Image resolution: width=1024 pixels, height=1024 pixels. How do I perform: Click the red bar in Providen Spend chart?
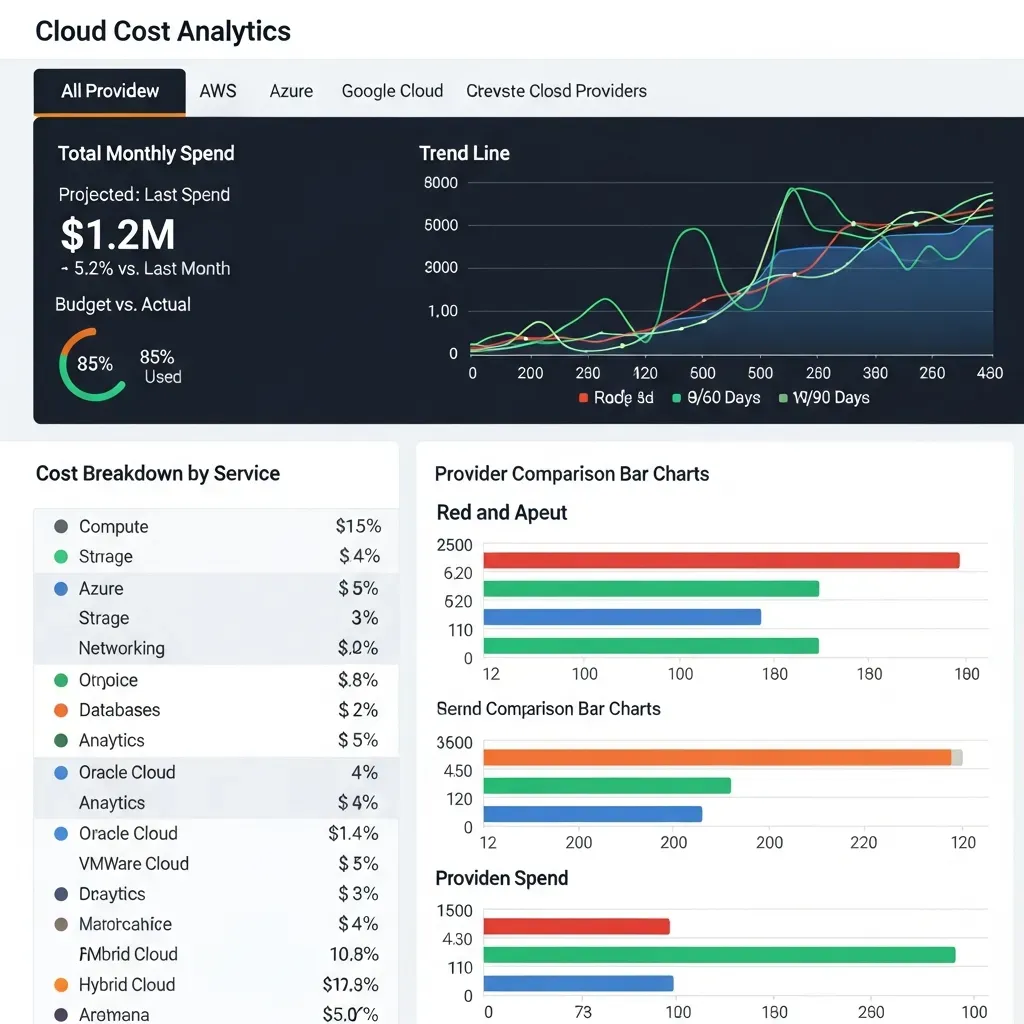[x=577, y=926]
